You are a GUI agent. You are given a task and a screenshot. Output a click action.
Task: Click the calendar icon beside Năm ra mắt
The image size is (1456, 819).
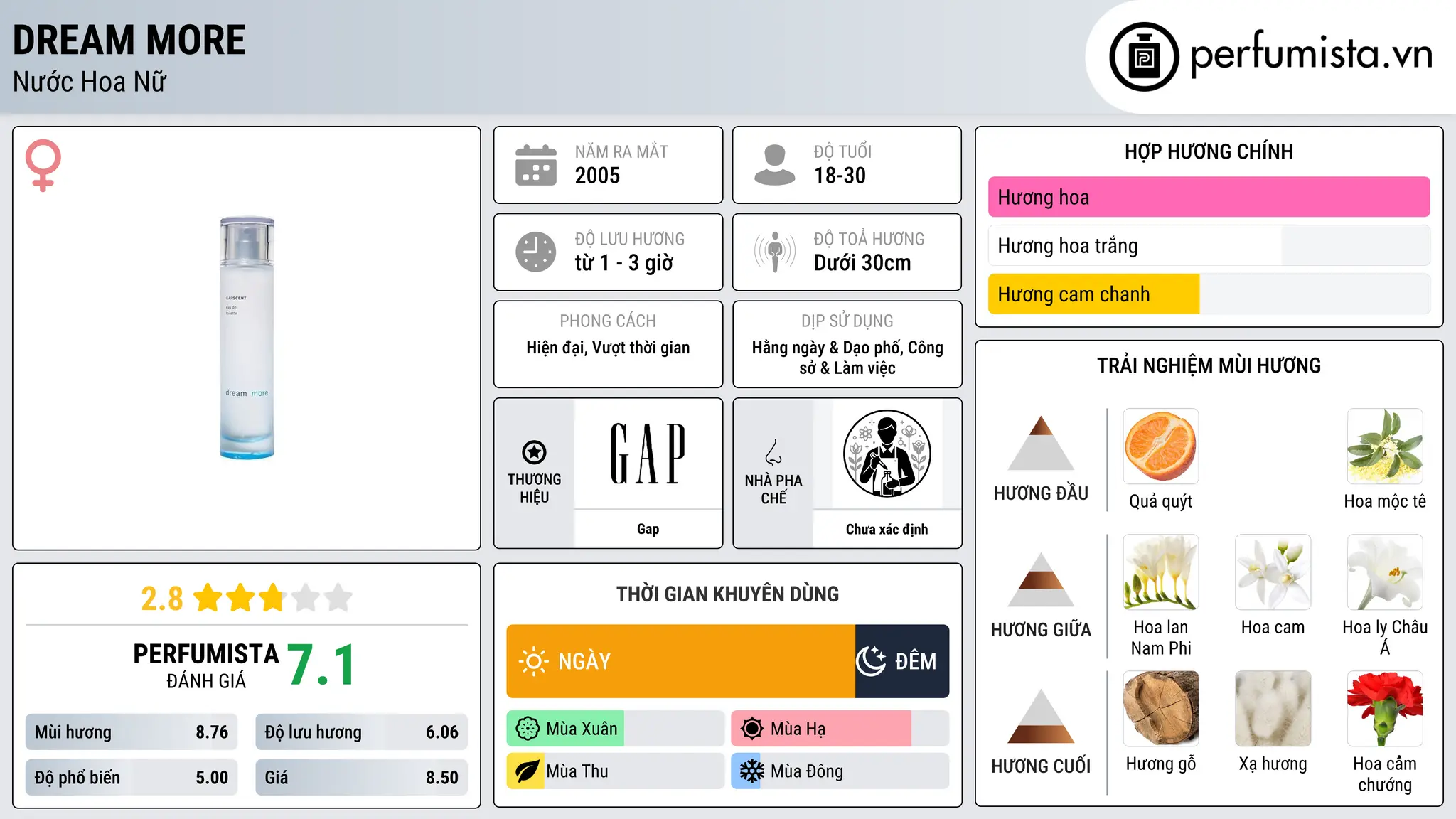(x=536, y=165)
